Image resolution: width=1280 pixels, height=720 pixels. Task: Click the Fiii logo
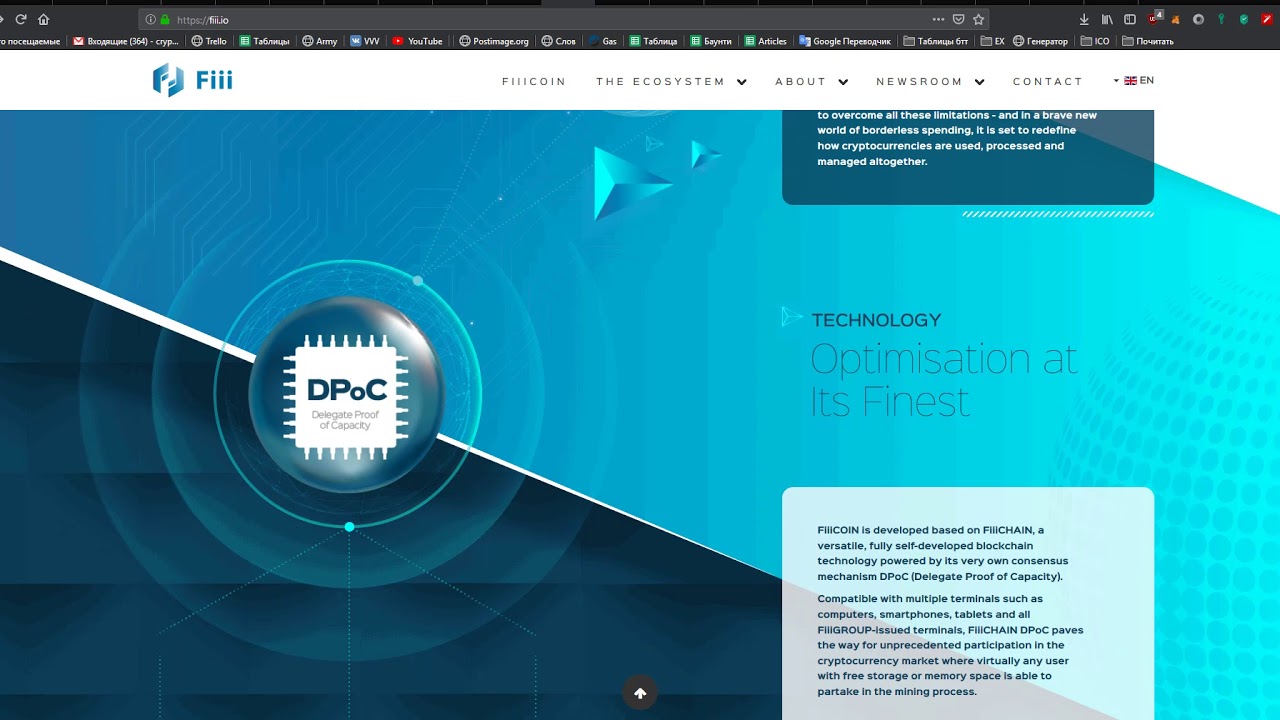193,80
